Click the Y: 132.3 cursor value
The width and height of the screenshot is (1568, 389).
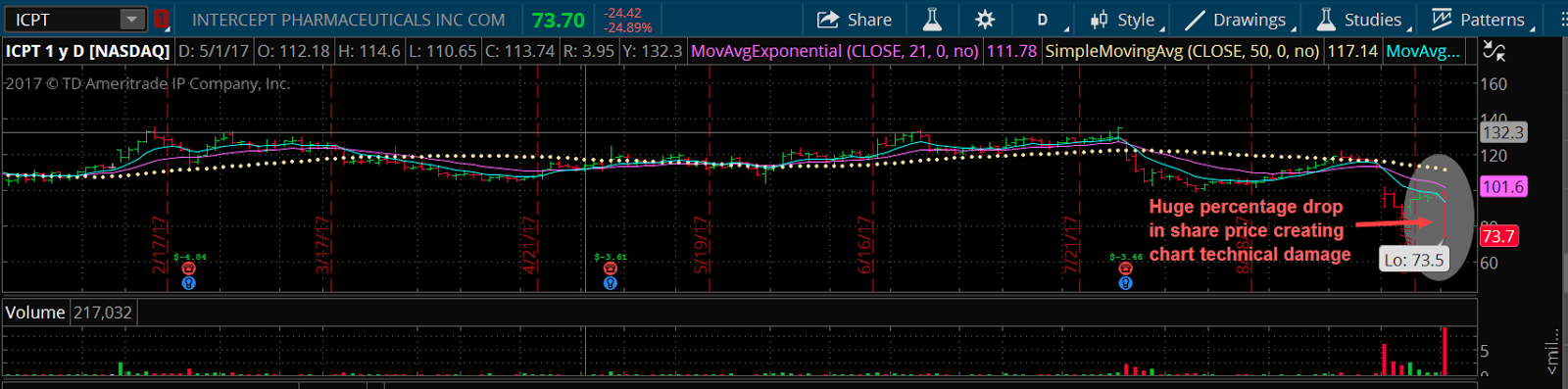pos(653,51)
